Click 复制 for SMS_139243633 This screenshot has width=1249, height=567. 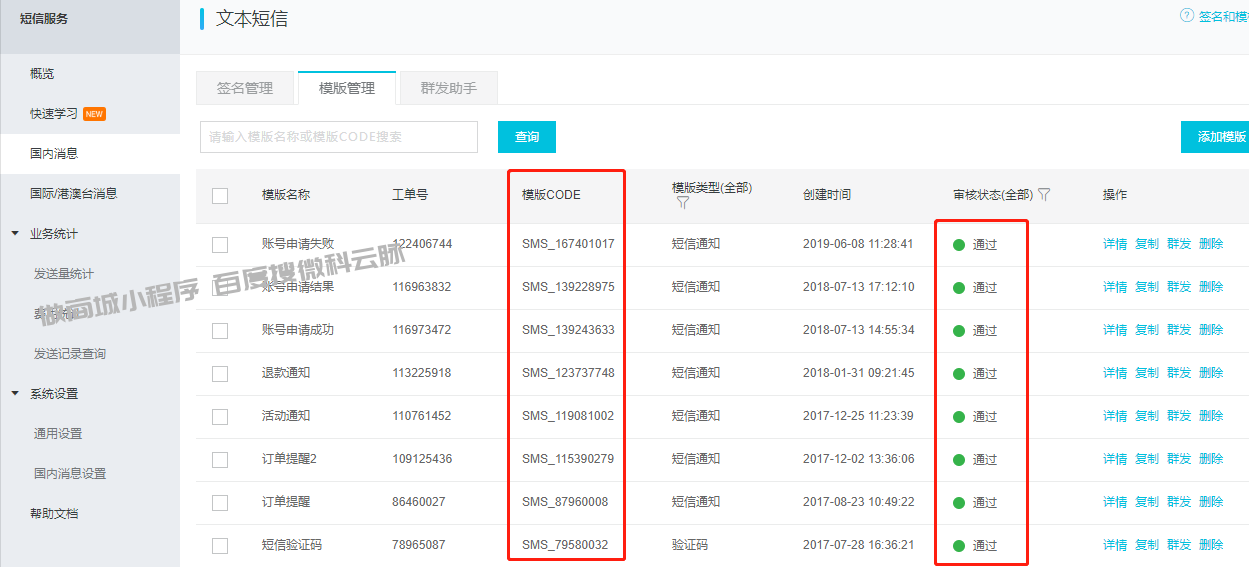point(1147,330)
